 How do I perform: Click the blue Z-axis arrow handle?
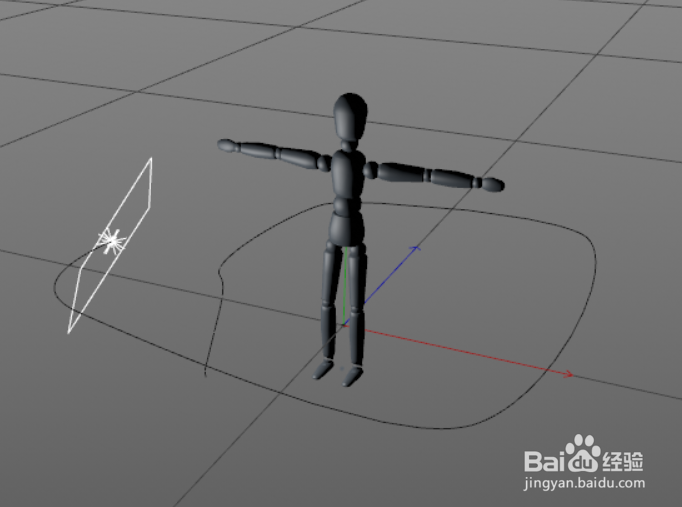tap(416, 248)
